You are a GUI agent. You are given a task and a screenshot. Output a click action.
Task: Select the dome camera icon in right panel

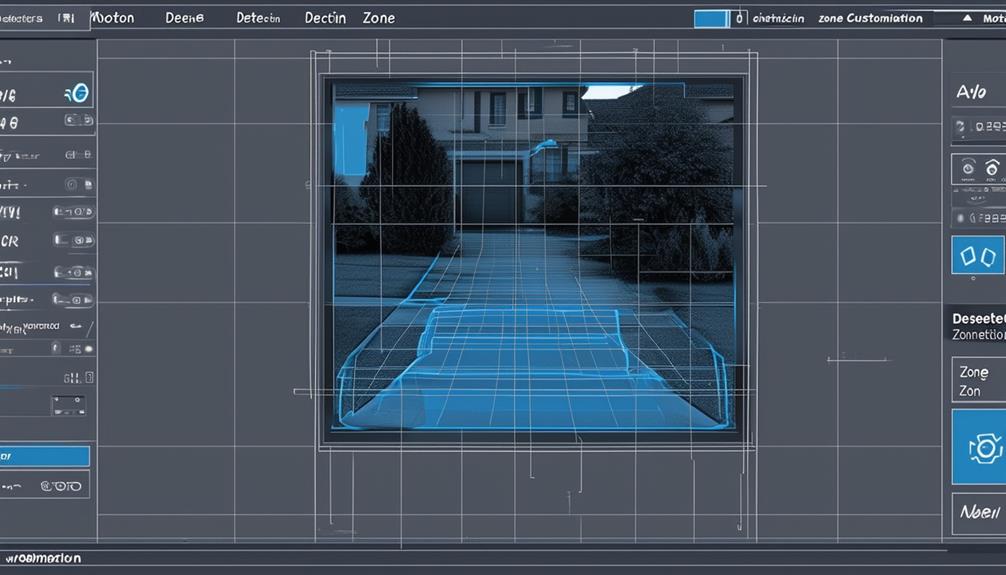[992, 169]
